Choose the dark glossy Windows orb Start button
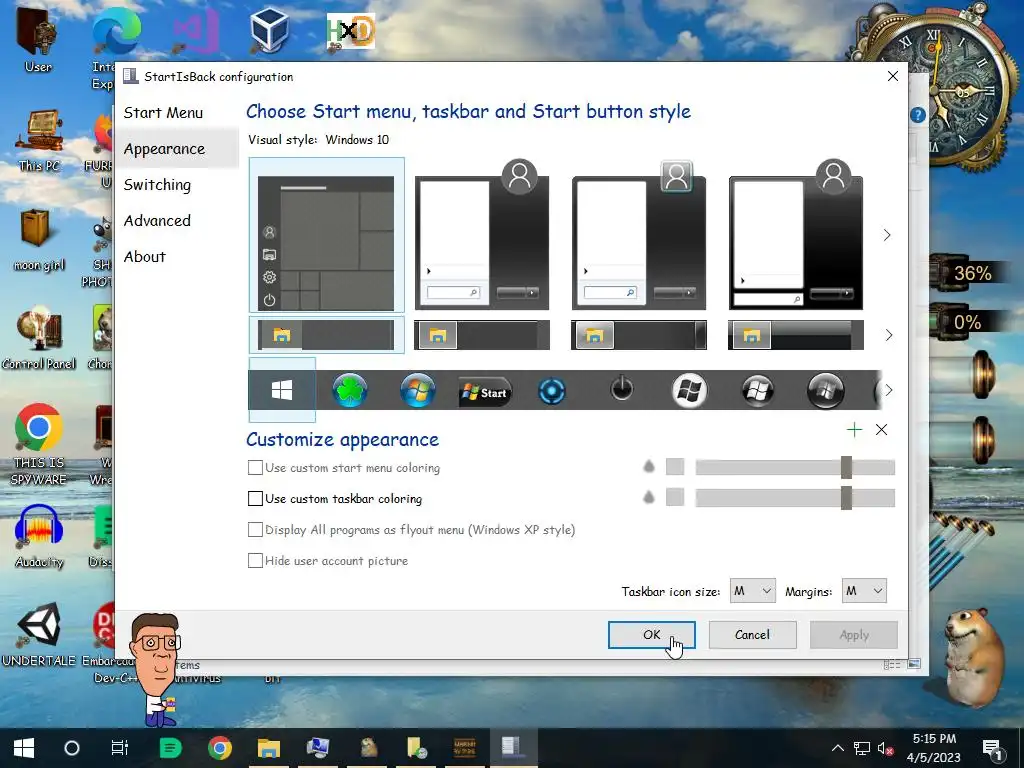 pos(758,391)
